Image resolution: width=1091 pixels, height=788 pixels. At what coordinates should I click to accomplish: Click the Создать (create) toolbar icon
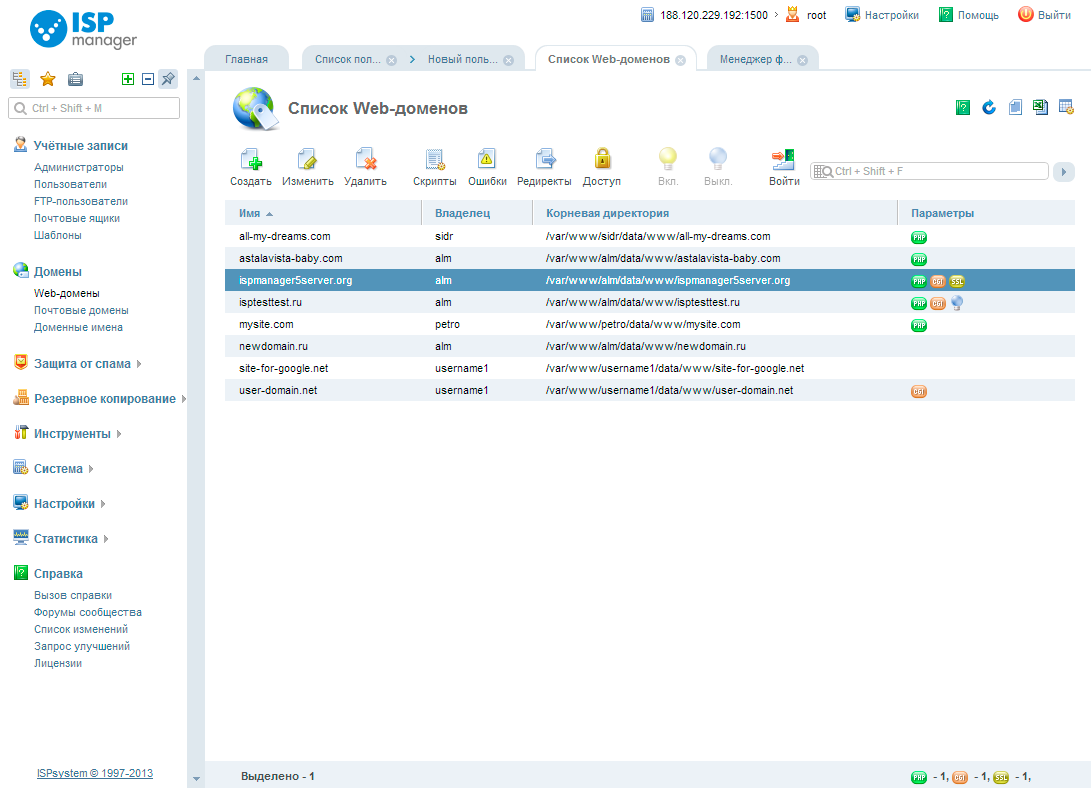point(250,159)
